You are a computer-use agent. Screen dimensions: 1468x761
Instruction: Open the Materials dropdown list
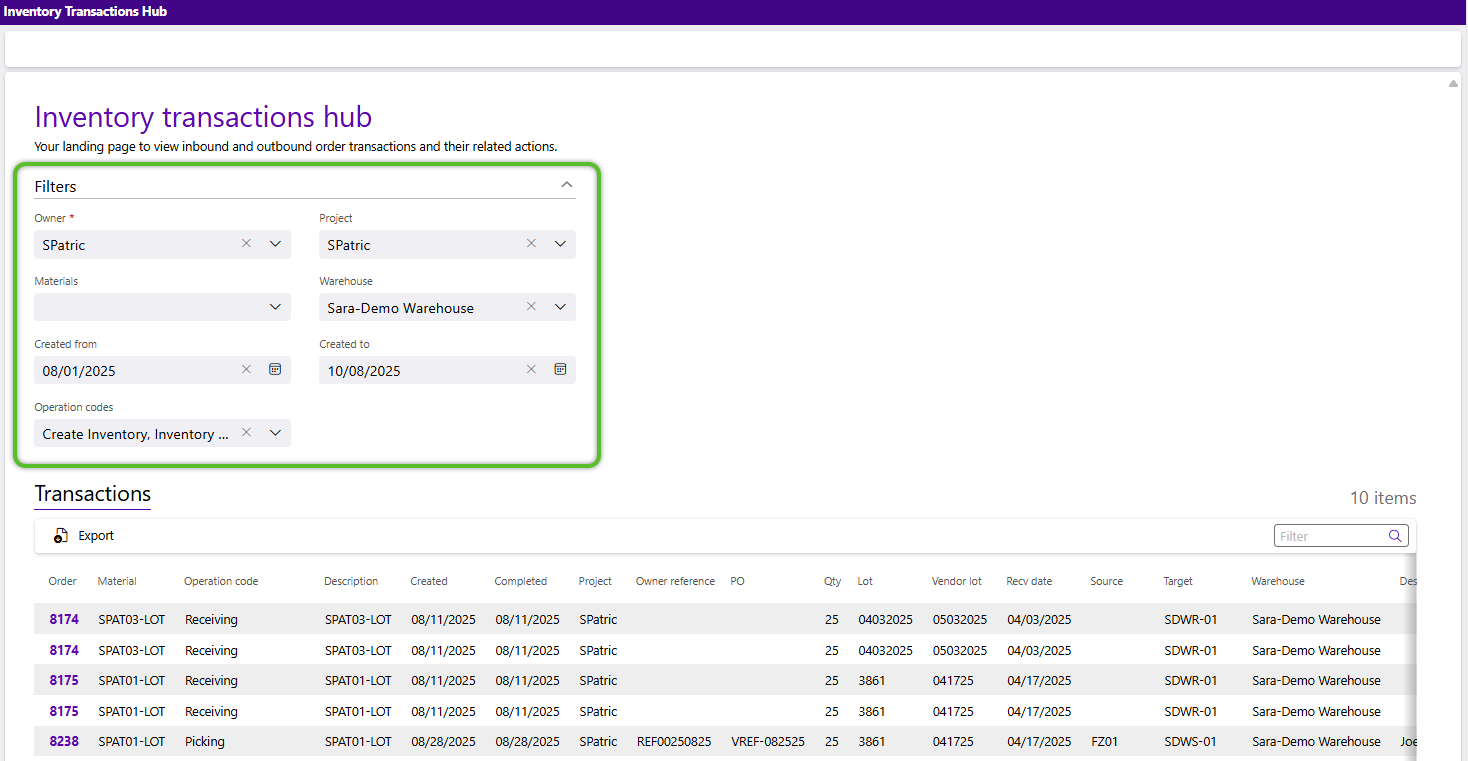pyautogui.click(x=275, y=307)
